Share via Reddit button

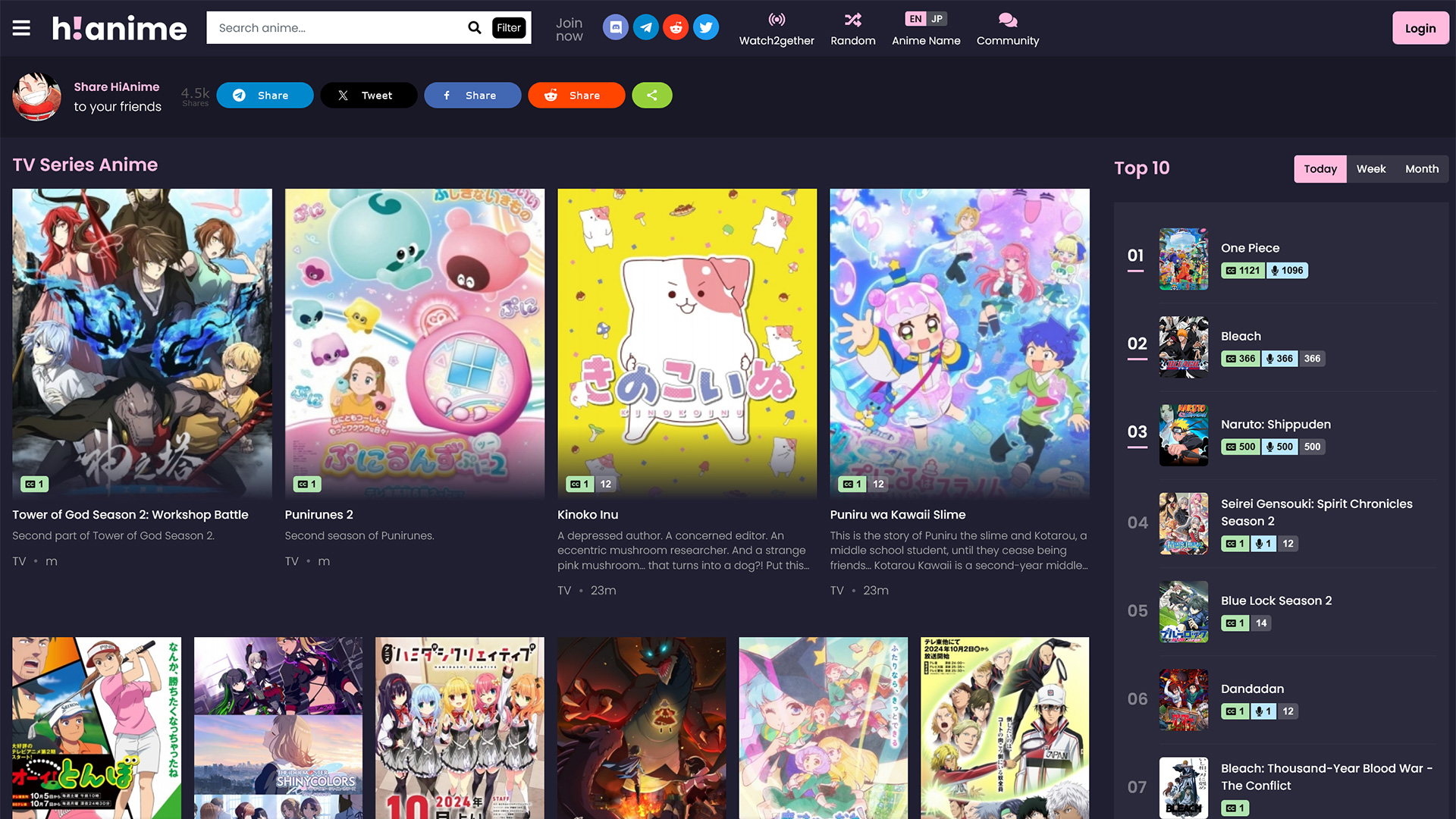pyautogui.click(x=576, y=96)
